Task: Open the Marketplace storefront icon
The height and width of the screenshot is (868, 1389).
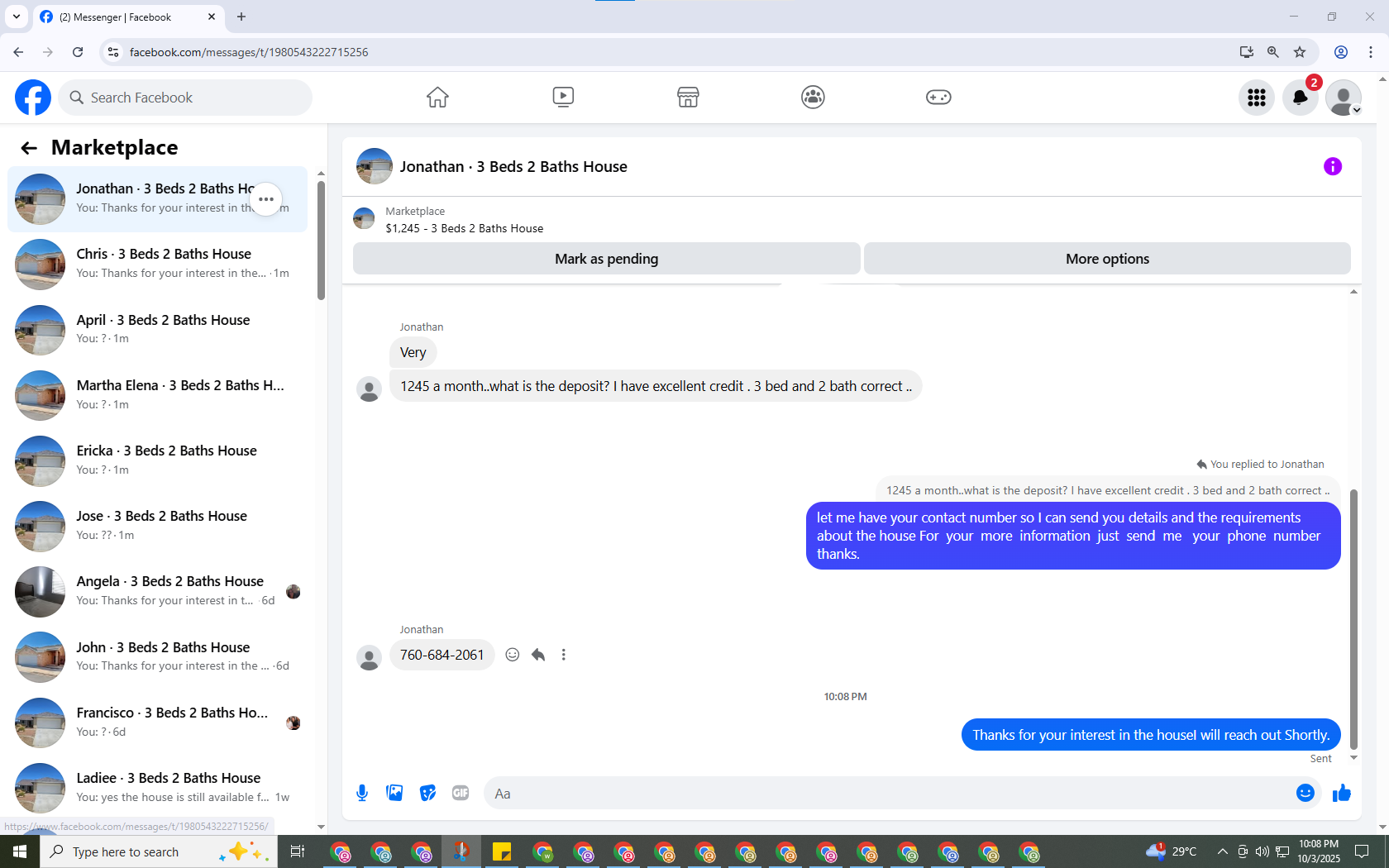Action: 688,98
